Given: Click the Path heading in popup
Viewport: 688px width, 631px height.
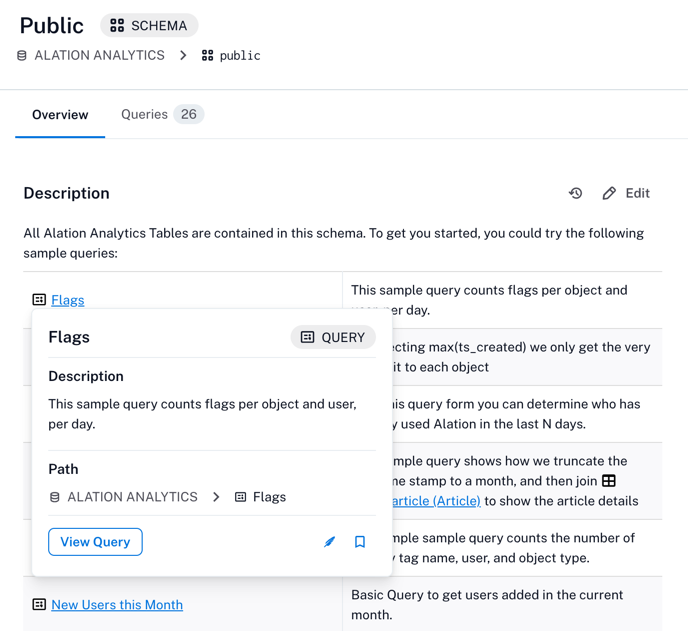Looking at the screenshot, I should pyautogui.click(x=63, y=469).
